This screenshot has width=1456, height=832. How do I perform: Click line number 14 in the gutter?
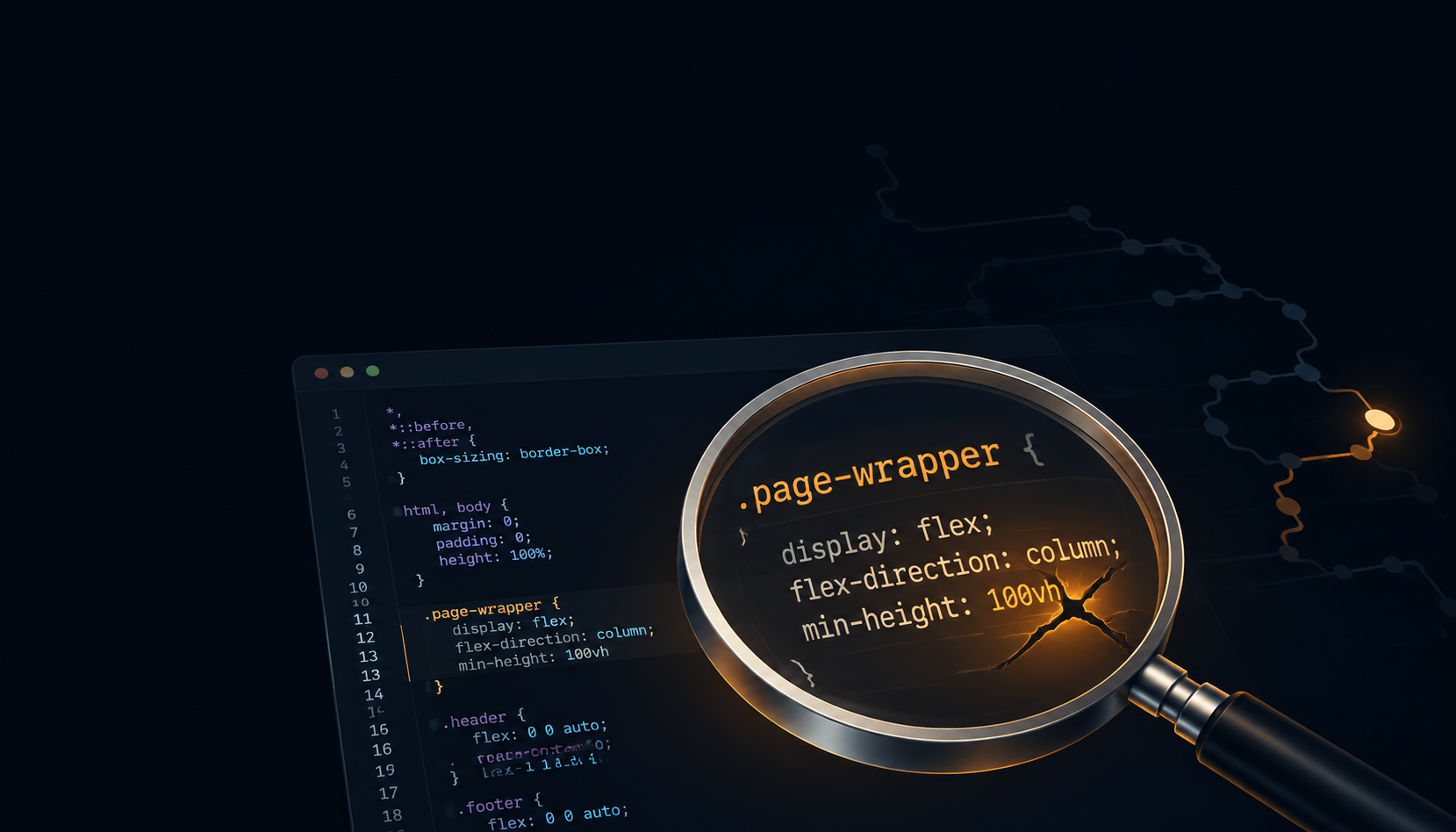point(373,694)
